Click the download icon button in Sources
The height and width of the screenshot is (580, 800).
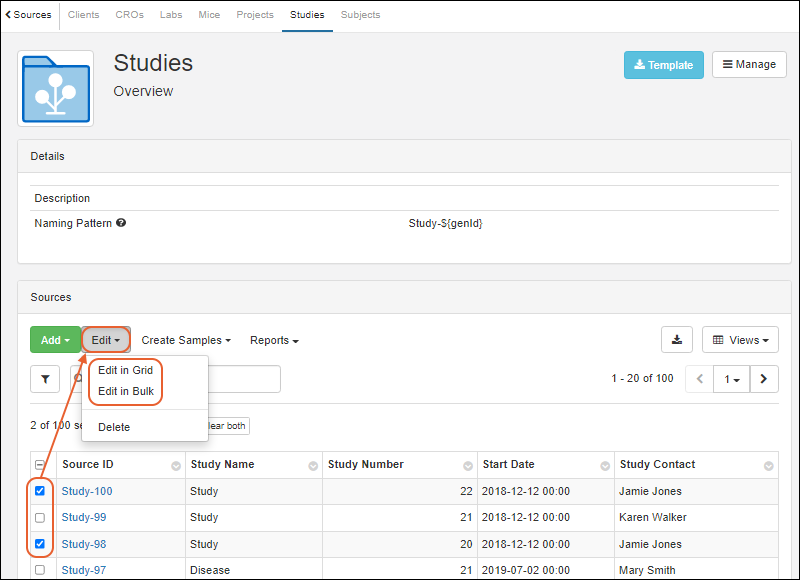click(x=676, y=340)
